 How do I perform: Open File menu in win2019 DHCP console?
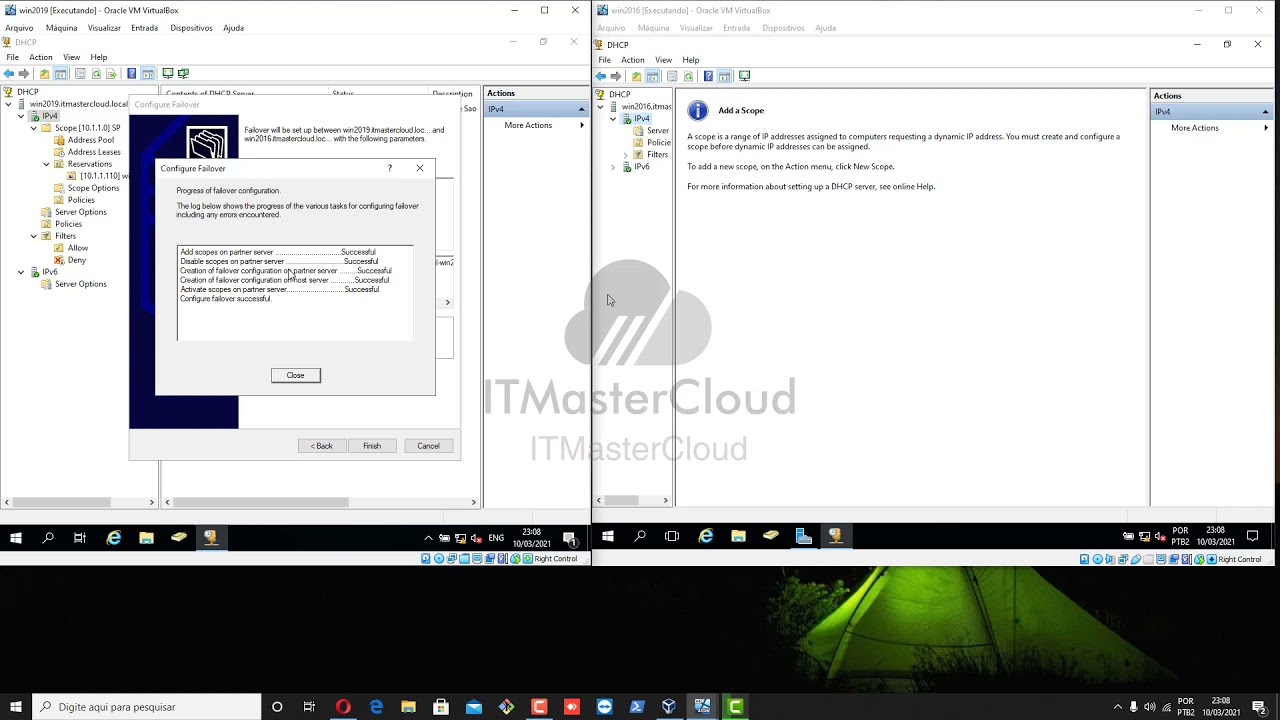click(x=13, y=57)
